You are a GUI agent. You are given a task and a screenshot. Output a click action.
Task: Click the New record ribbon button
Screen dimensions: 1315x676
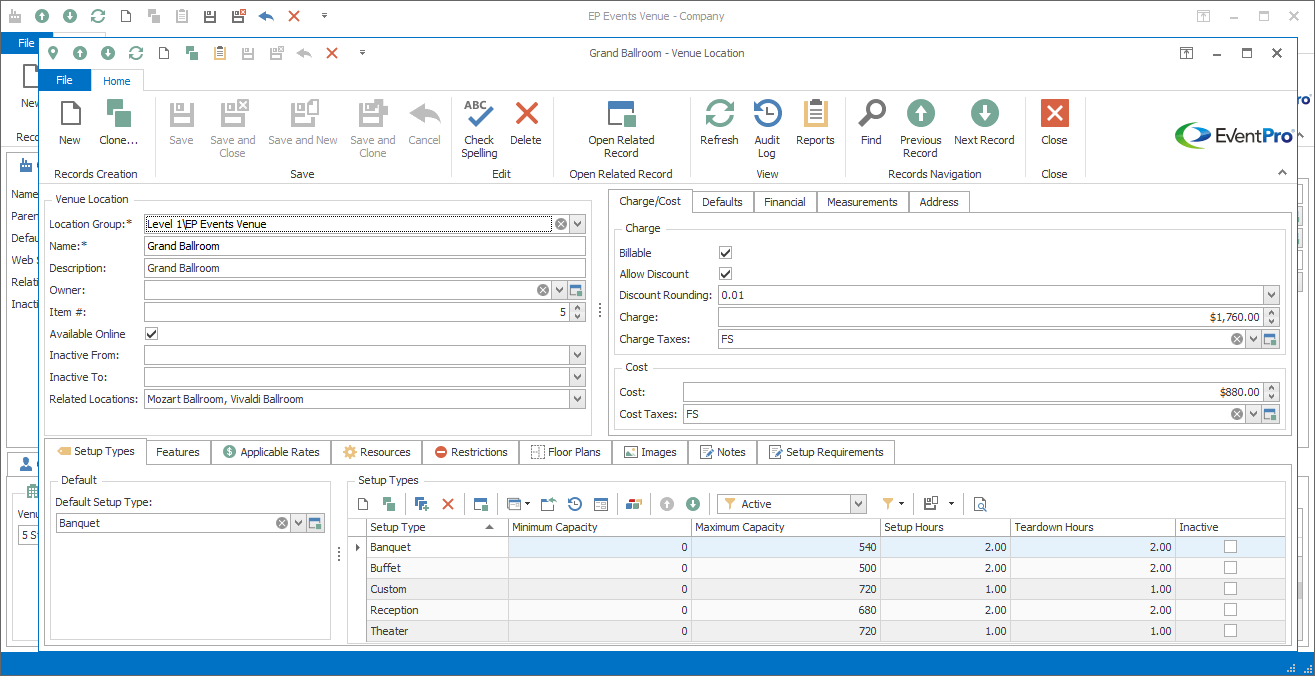70,124
